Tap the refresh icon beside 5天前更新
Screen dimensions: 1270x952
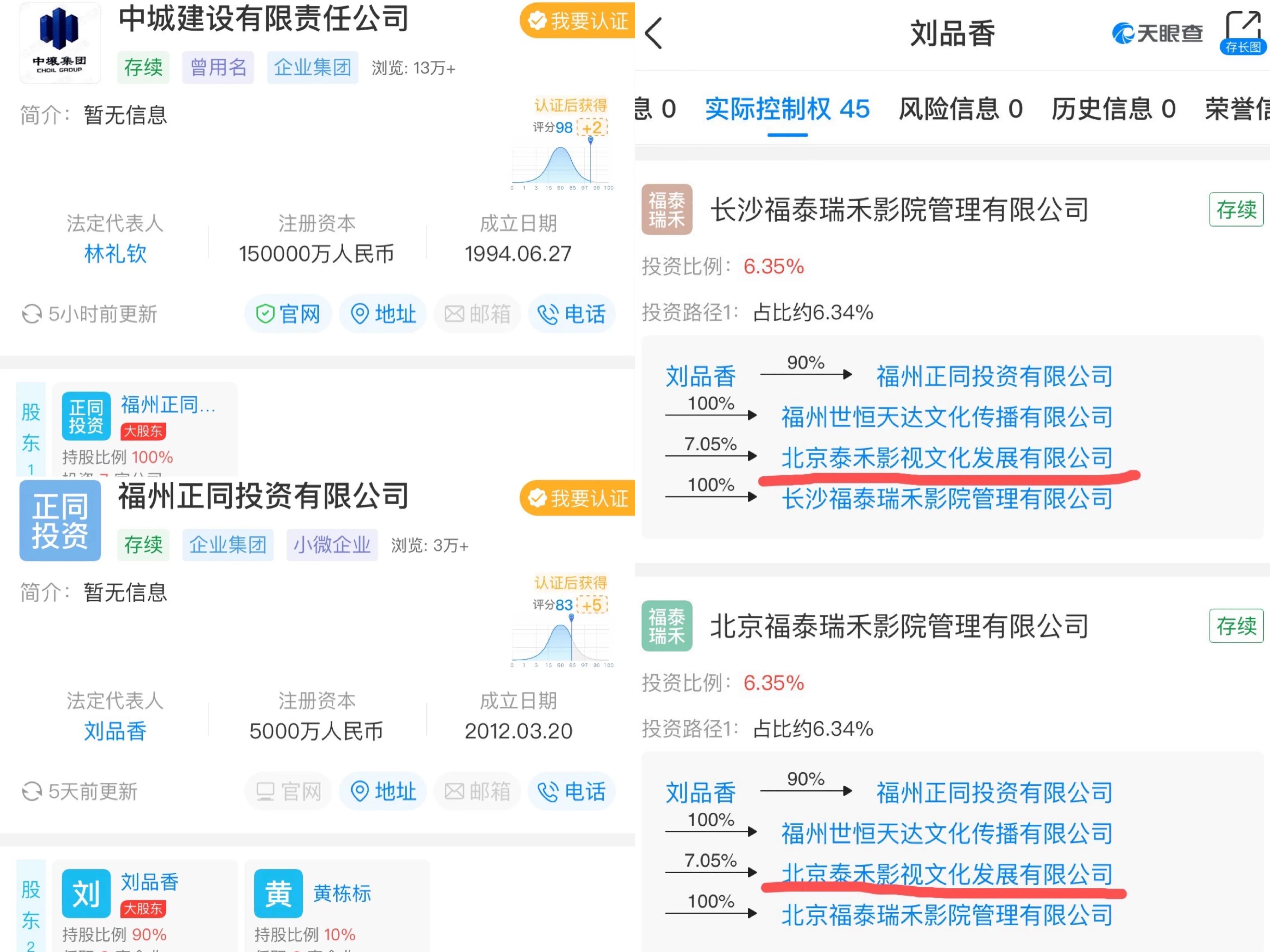coord(31,791)
